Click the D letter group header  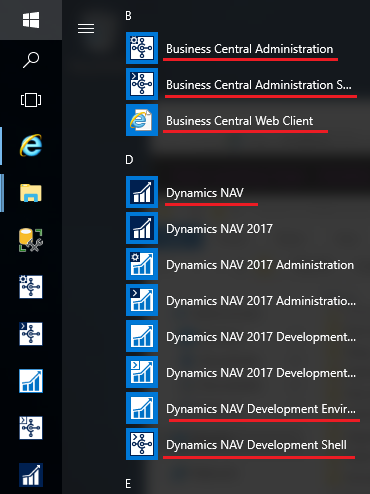tap(129, 160)
